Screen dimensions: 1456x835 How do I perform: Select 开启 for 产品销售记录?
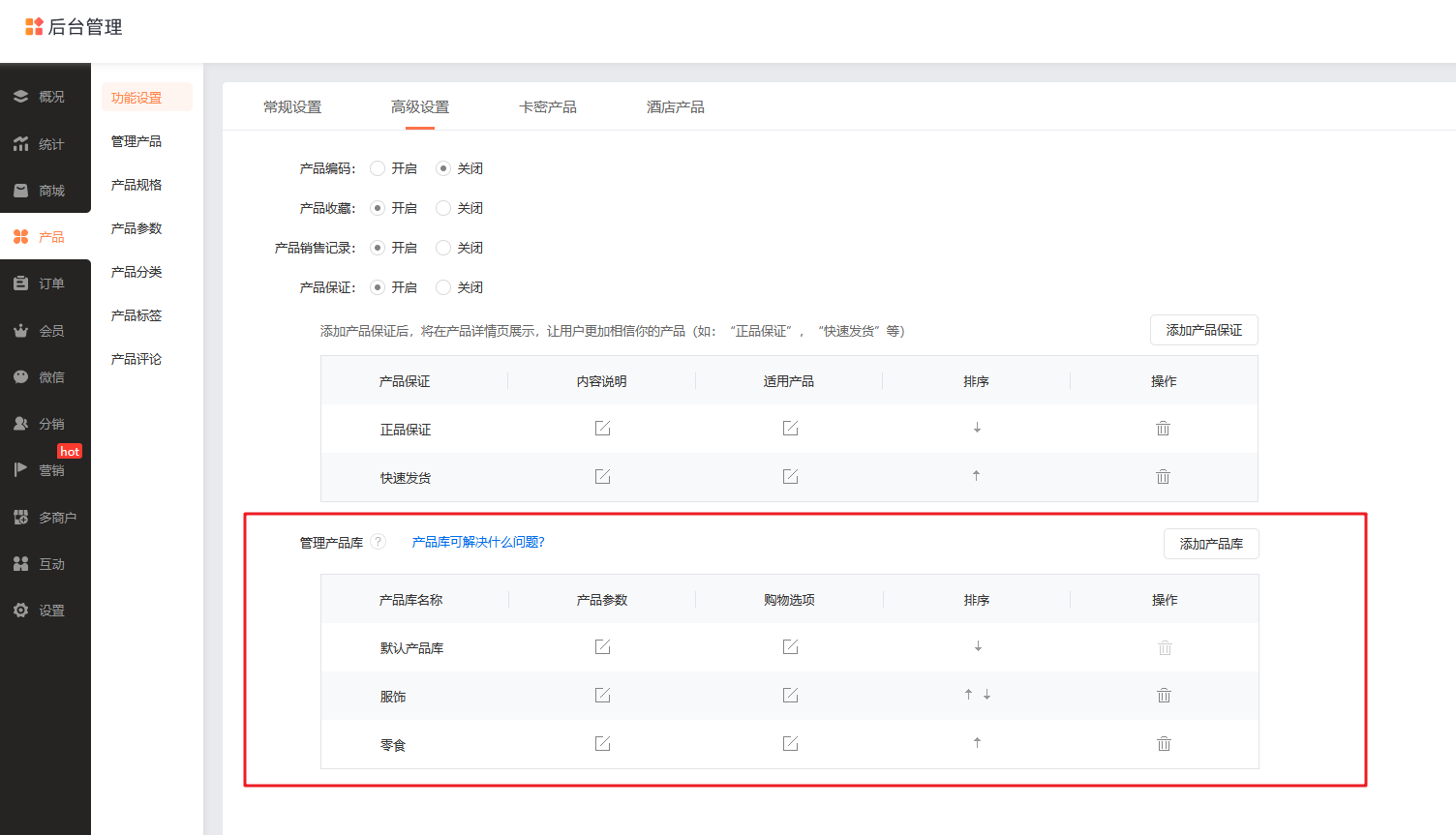coord(378,248)
